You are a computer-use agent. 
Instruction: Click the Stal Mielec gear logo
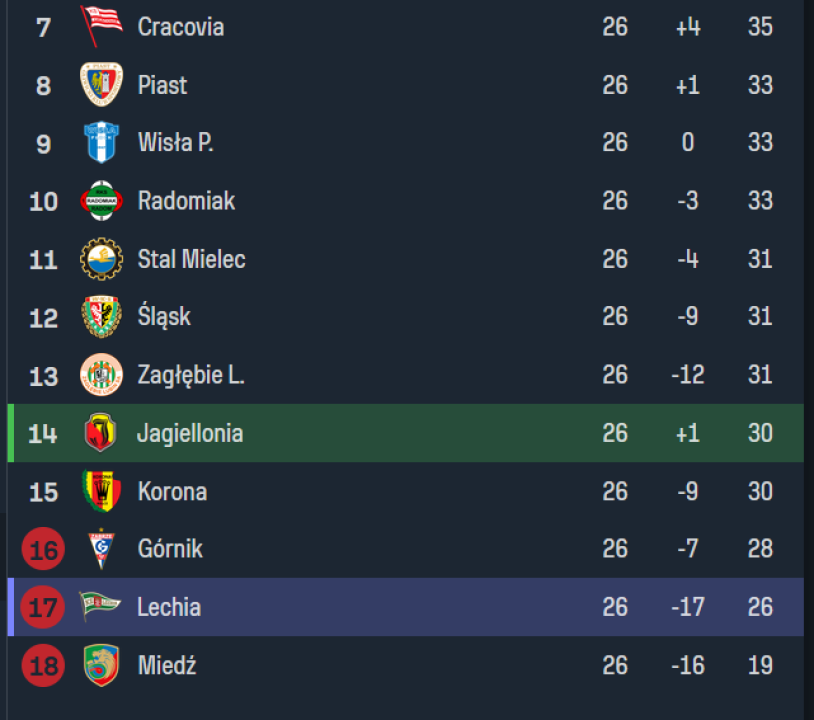click(x=101, y=259)
